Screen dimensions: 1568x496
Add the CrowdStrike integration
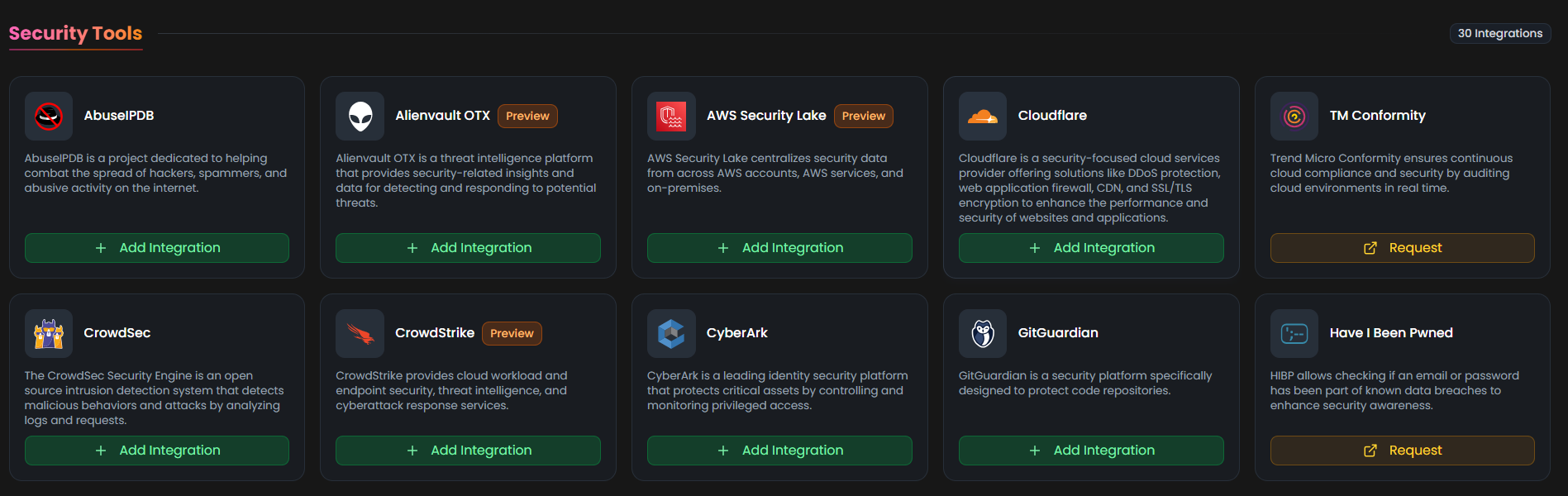tap(468, 451)
